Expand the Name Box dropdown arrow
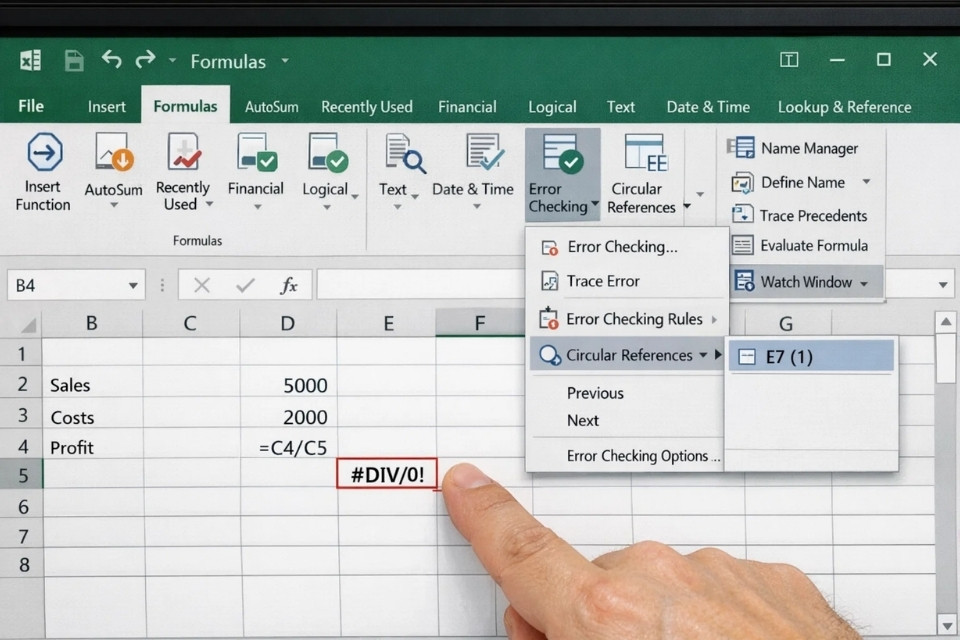The height and width of the screenshot is (640, 960). coord(133,286)
